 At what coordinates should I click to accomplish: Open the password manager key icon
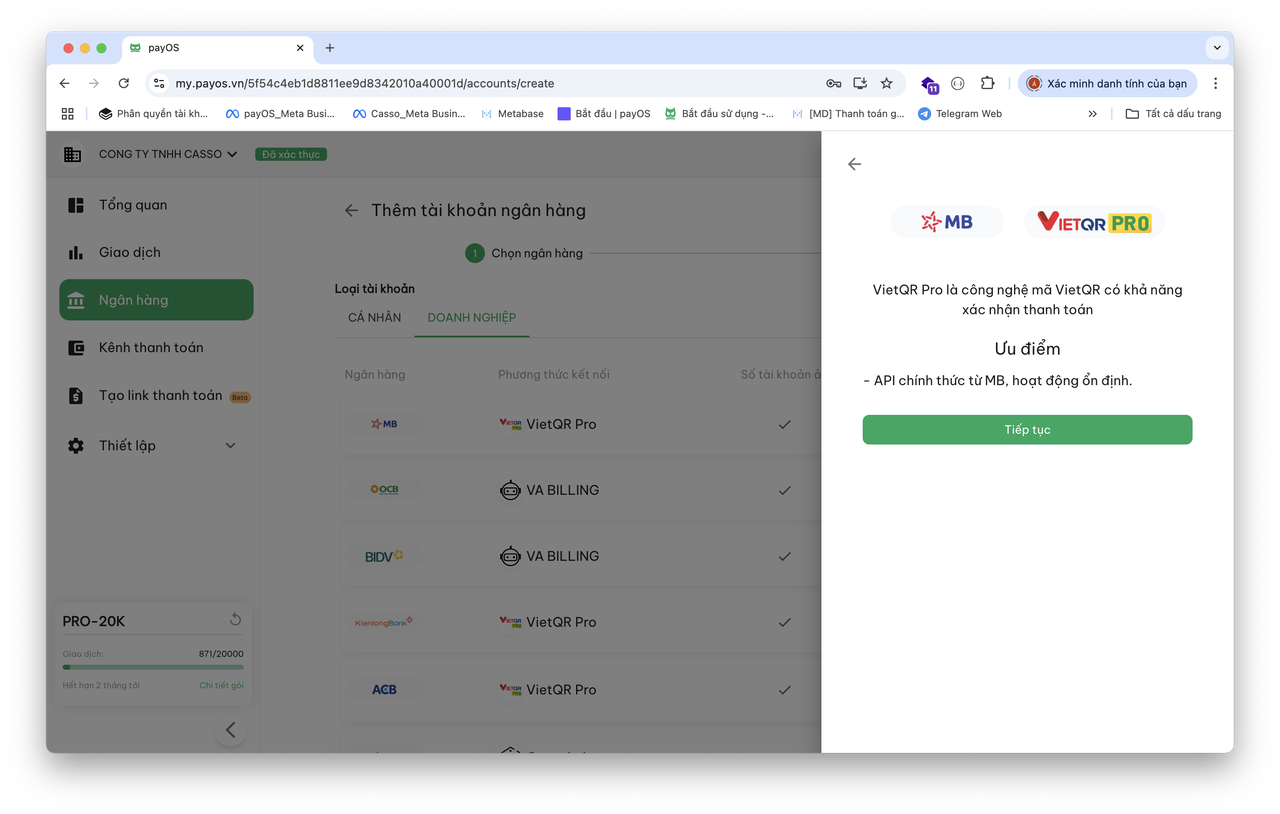pos(833,84)
